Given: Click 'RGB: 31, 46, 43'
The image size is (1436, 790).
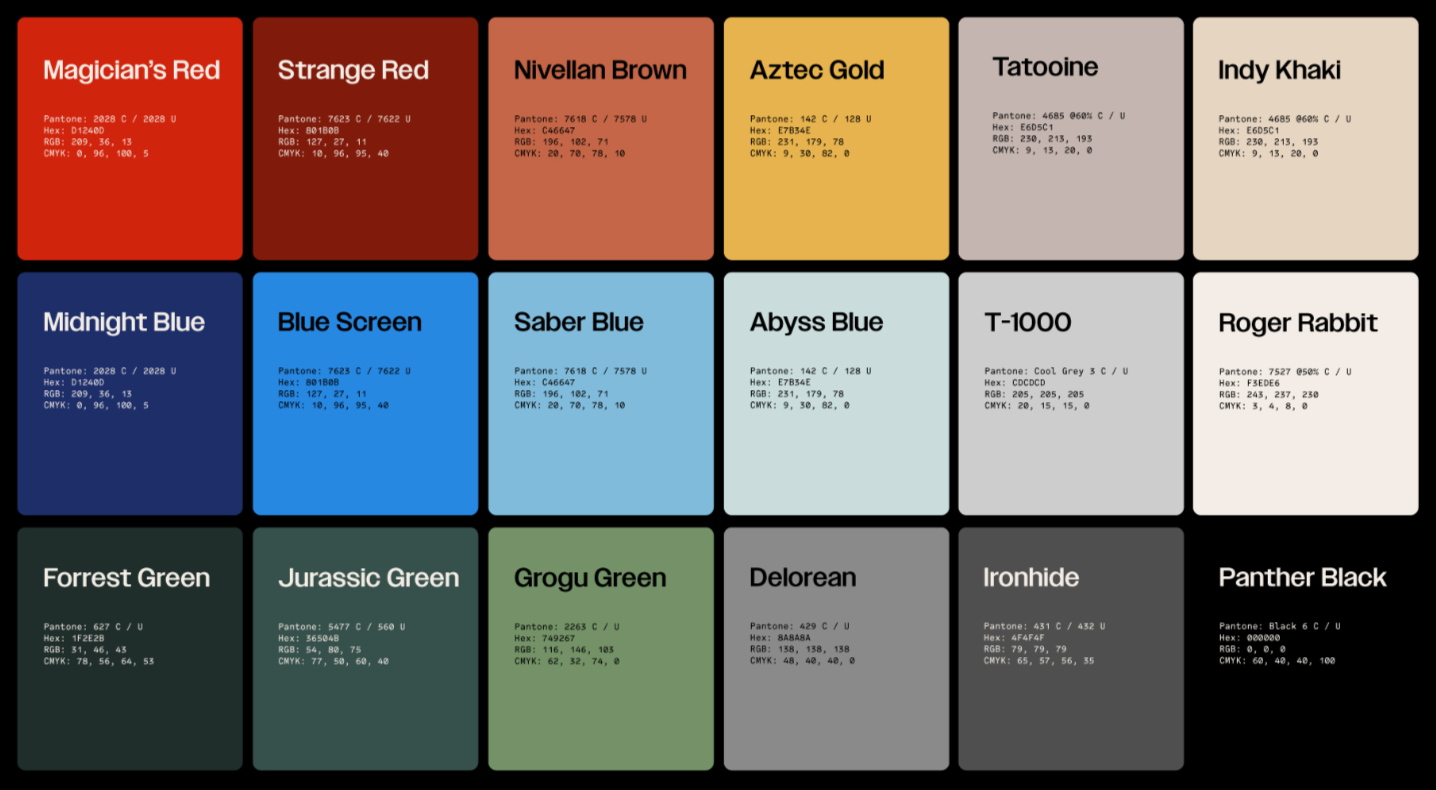Looking at the screenshot, I should pos(85,650).
